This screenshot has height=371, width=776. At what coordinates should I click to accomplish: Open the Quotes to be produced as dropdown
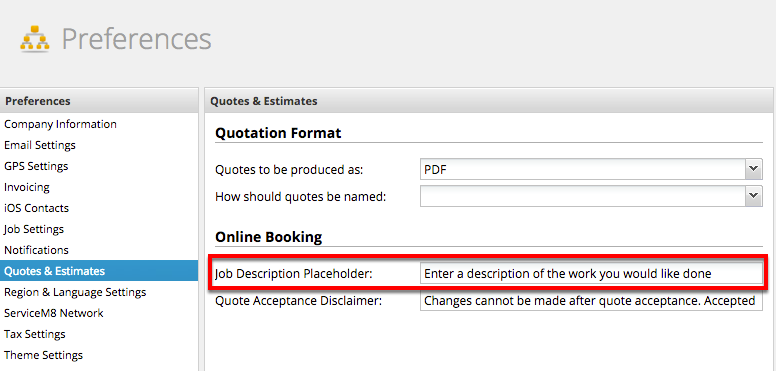pos(591,170)
